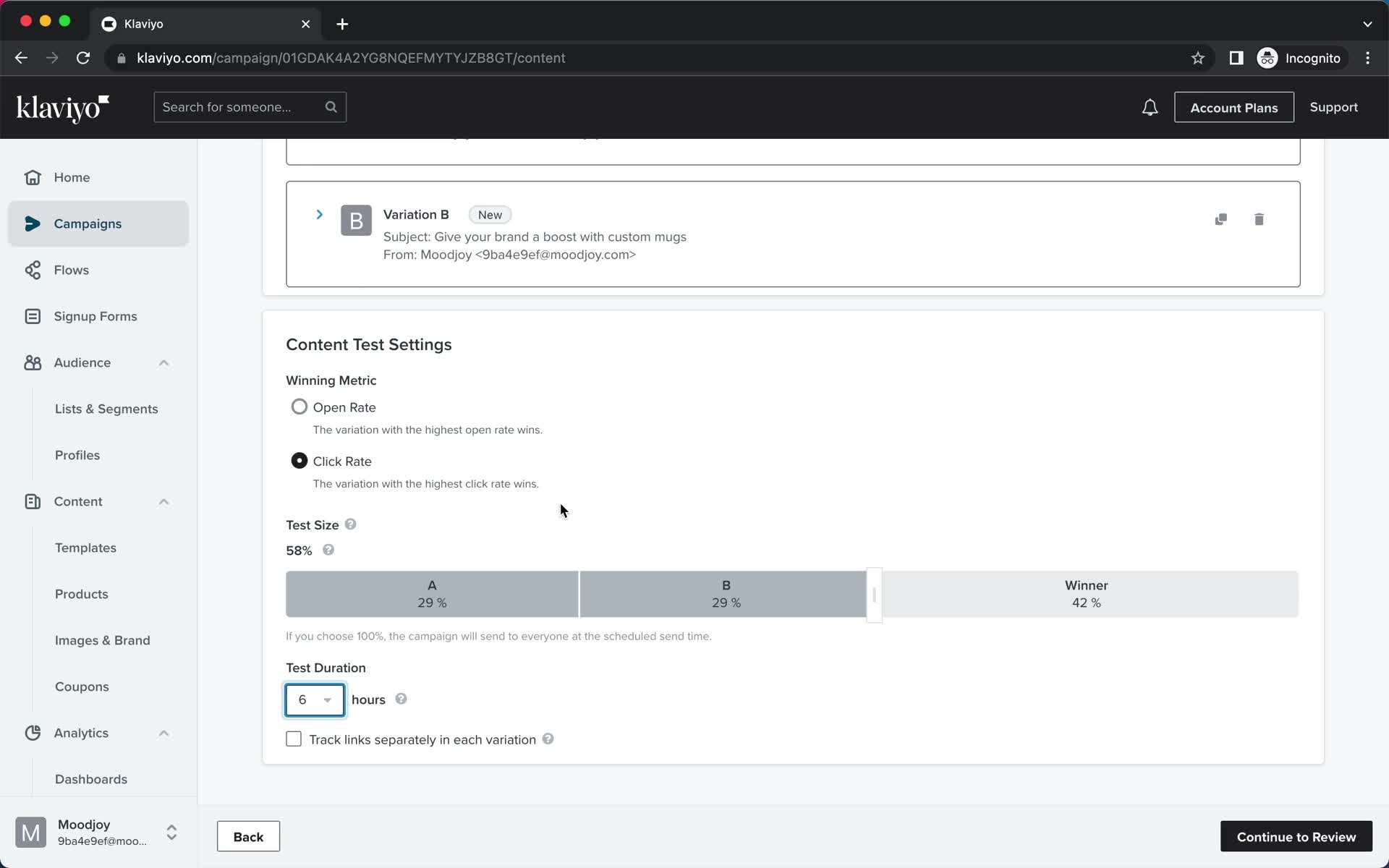Click the Back button

(248, 837)
